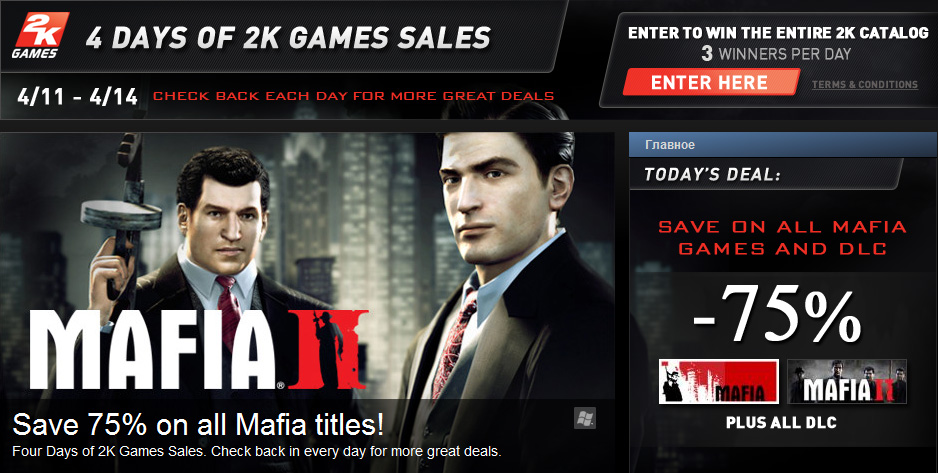938x473 pixels.
Task: Click the 4/11 - 4/14 date range
Action: (78, 96)
